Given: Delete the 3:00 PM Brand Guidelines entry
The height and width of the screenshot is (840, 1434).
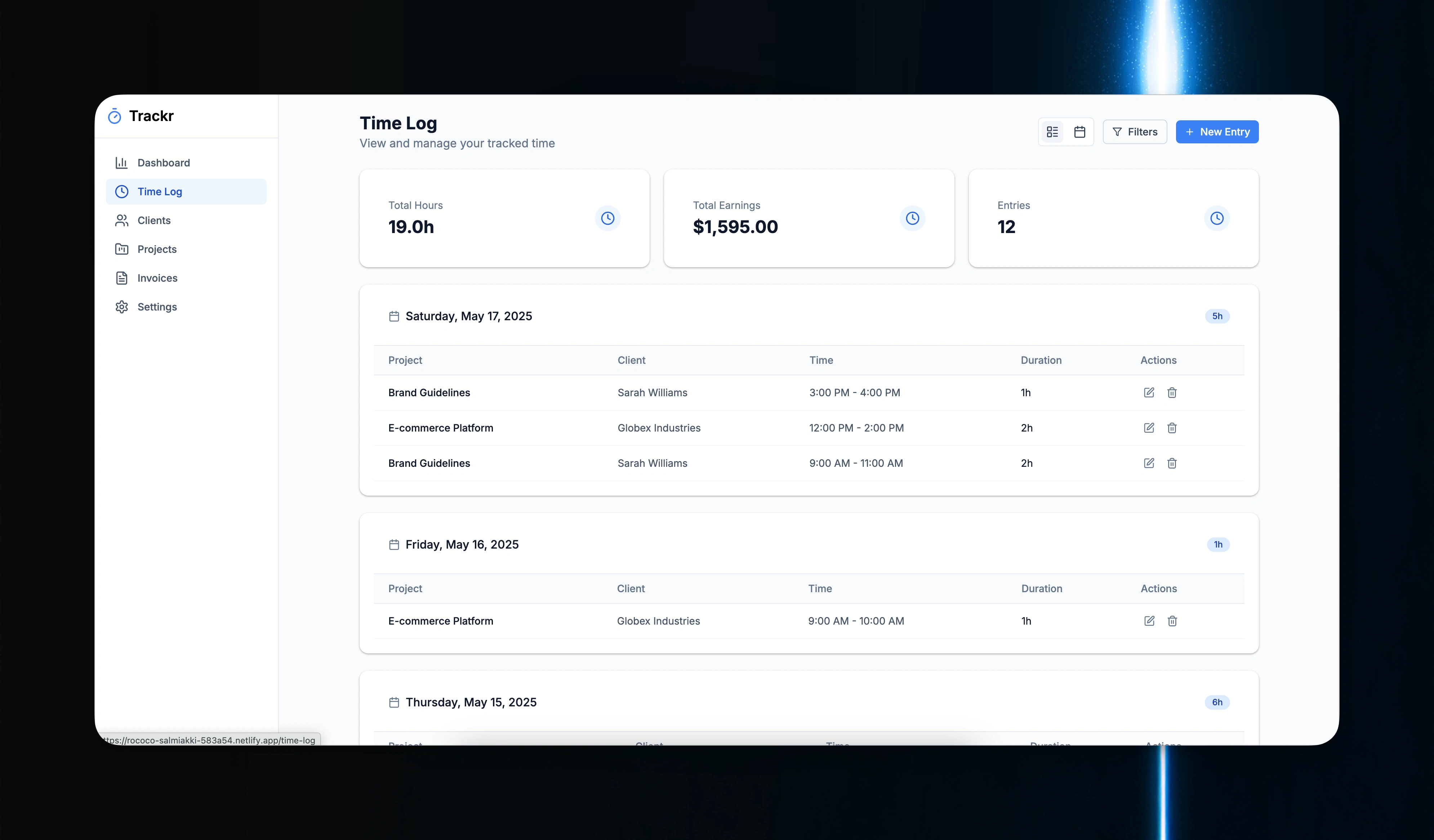Looking at the screenshot, I should [x=1172, y=392].
